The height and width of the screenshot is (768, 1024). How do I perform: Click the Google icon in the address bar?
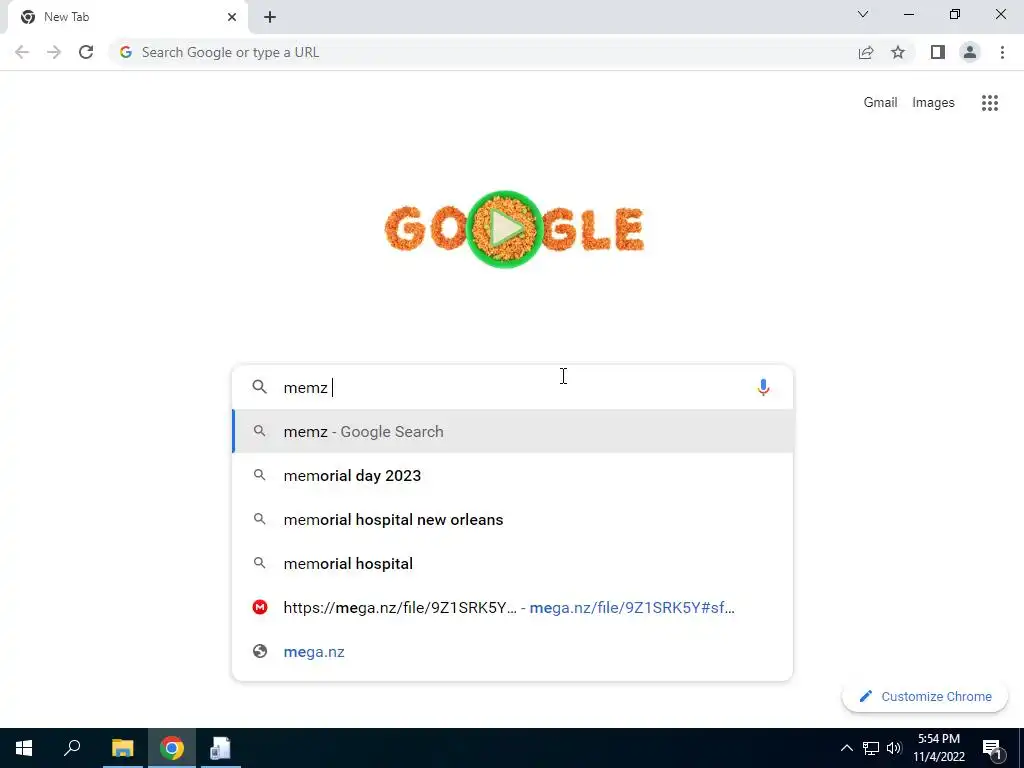click(x=126, y=52)
